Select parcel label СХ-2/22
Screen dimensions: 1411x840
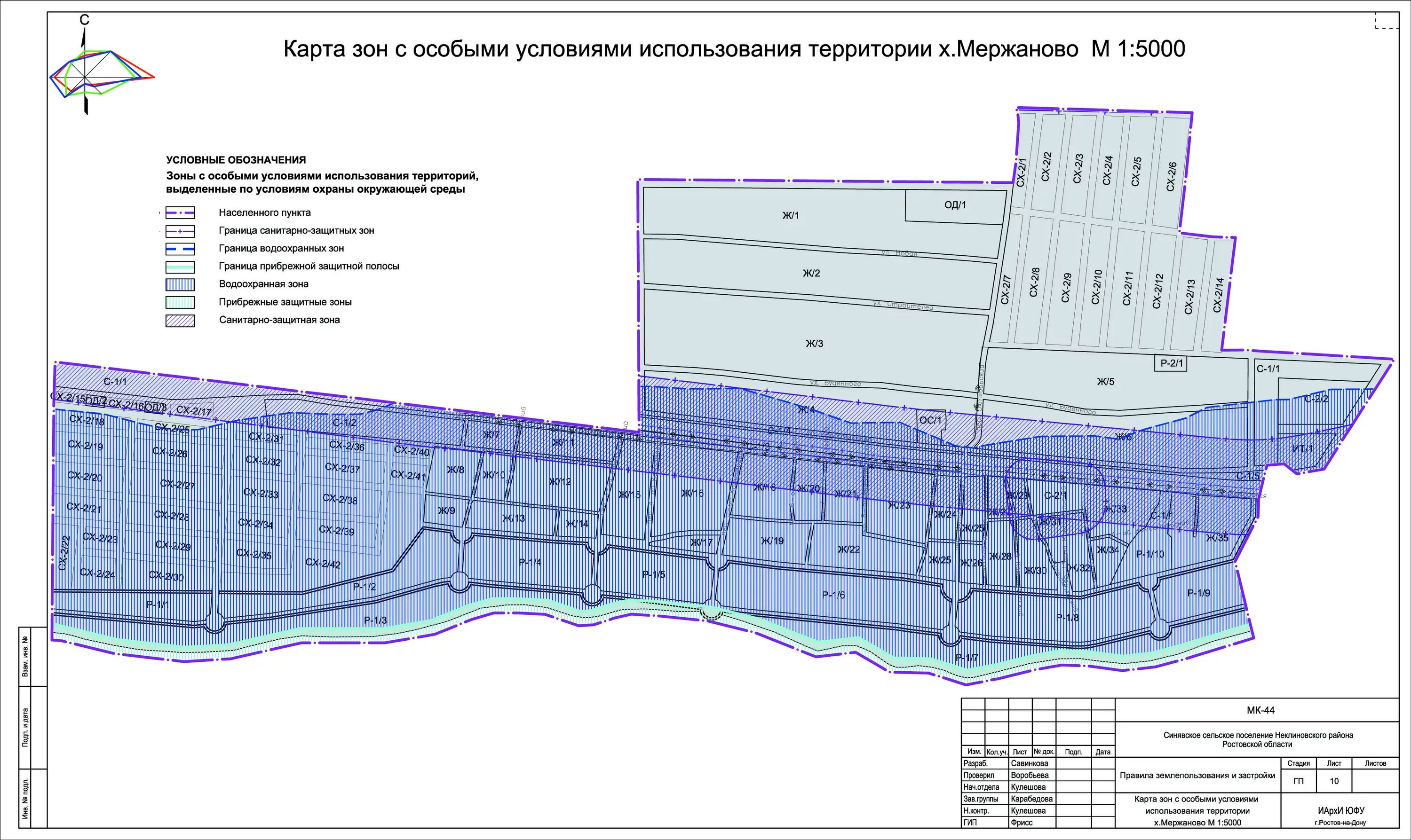(63, 552)
